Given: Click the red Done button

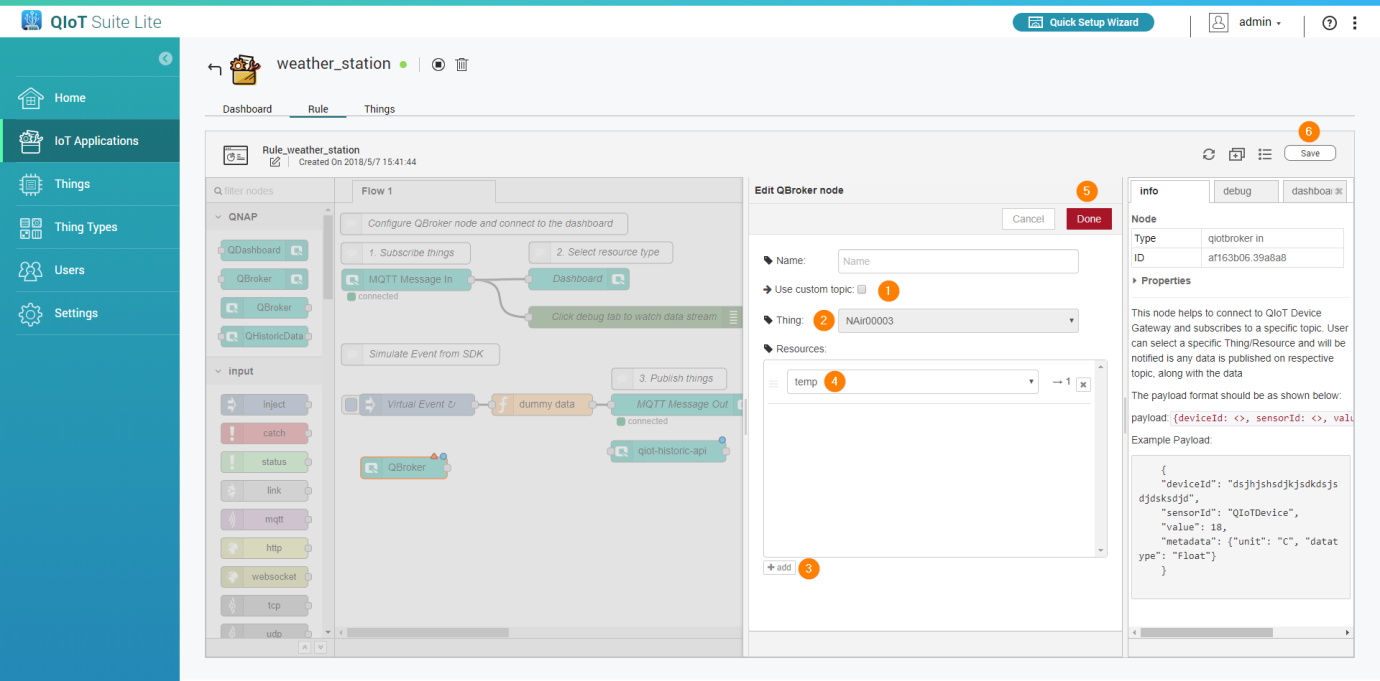Looking at the screenshot, I should pos(1088,219).
